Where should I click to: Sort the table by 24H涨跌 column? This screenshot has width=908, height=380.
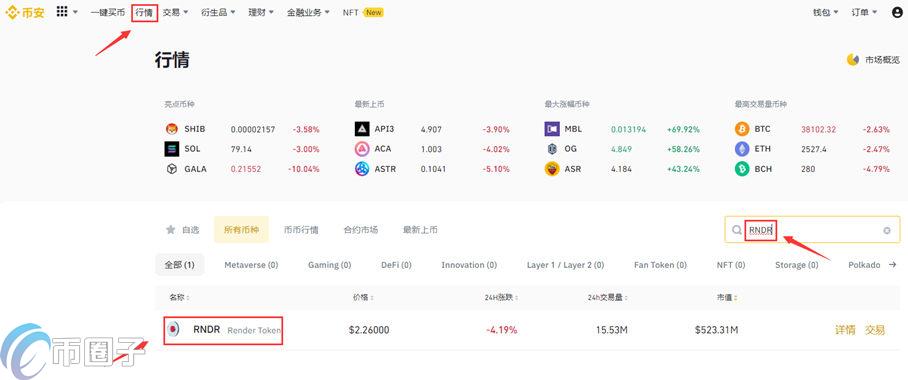click(x=501, y=298)
